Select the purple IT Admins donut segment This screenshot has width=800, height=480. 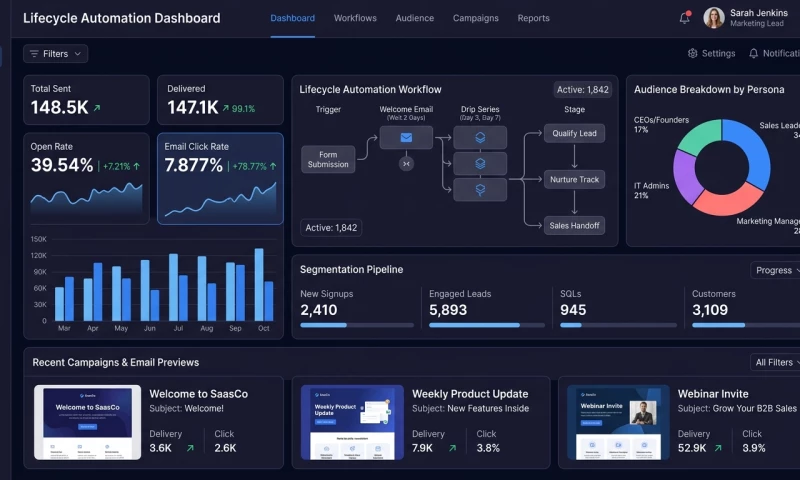point(685,176)
